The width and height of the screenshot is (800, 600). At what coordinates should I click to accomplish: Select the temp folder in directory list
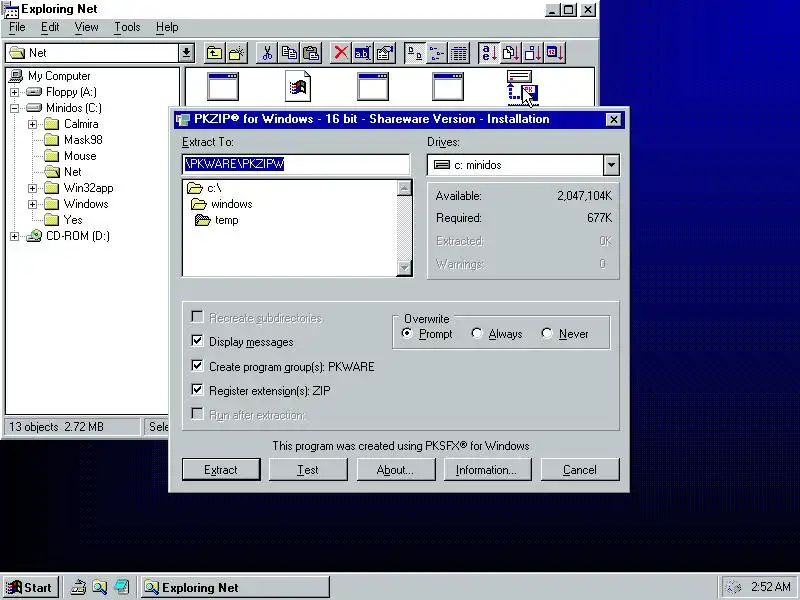(217, 220)
